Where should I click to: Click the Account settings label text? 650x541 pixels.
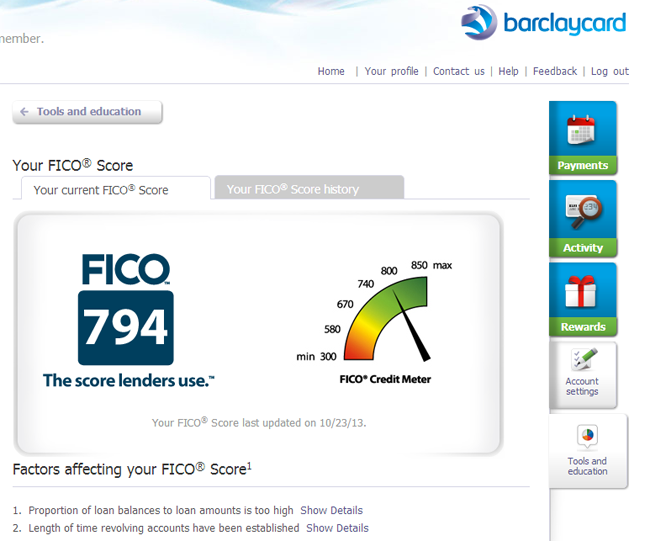coord(582,386)
